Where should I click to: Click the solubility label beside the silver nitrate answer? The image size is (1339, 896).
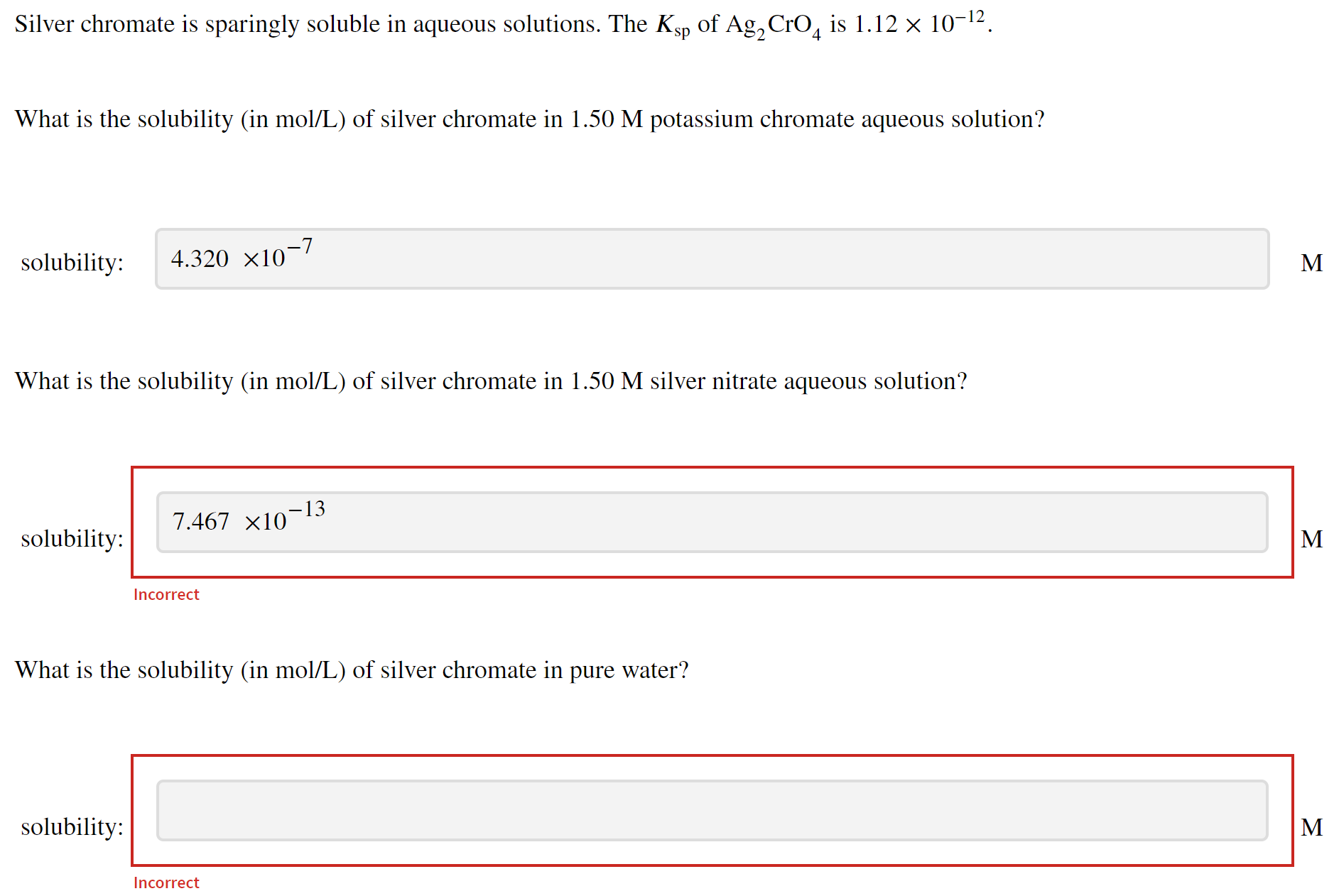point(72,539)
